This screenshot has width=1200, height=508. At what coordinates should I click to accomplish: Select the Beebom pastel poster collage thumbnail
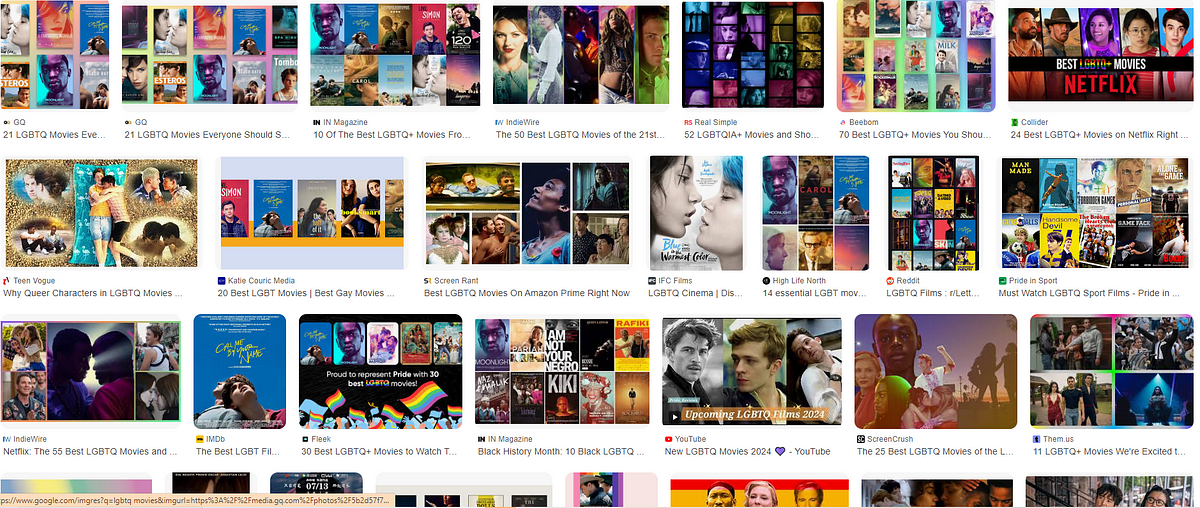tap(916, 56)
